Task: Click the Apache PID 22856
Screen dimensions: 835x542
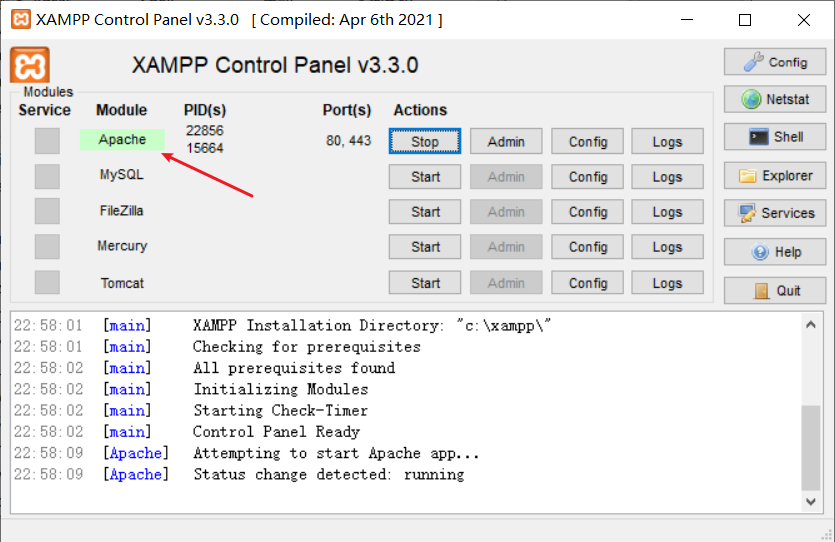Action: click(x=204, y=130)
